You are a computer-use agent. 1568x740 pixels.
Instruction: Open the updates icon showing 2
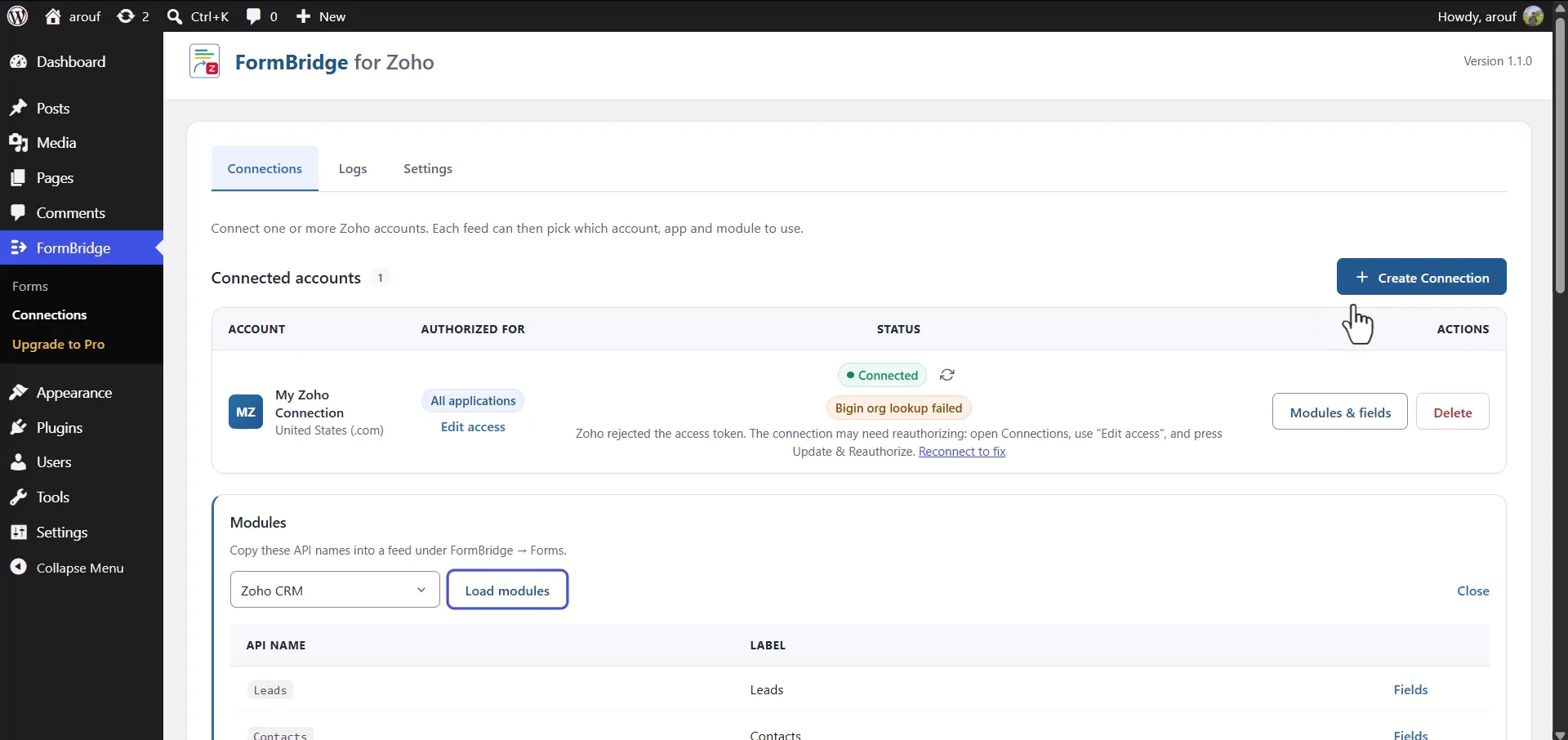click(126, 16)
